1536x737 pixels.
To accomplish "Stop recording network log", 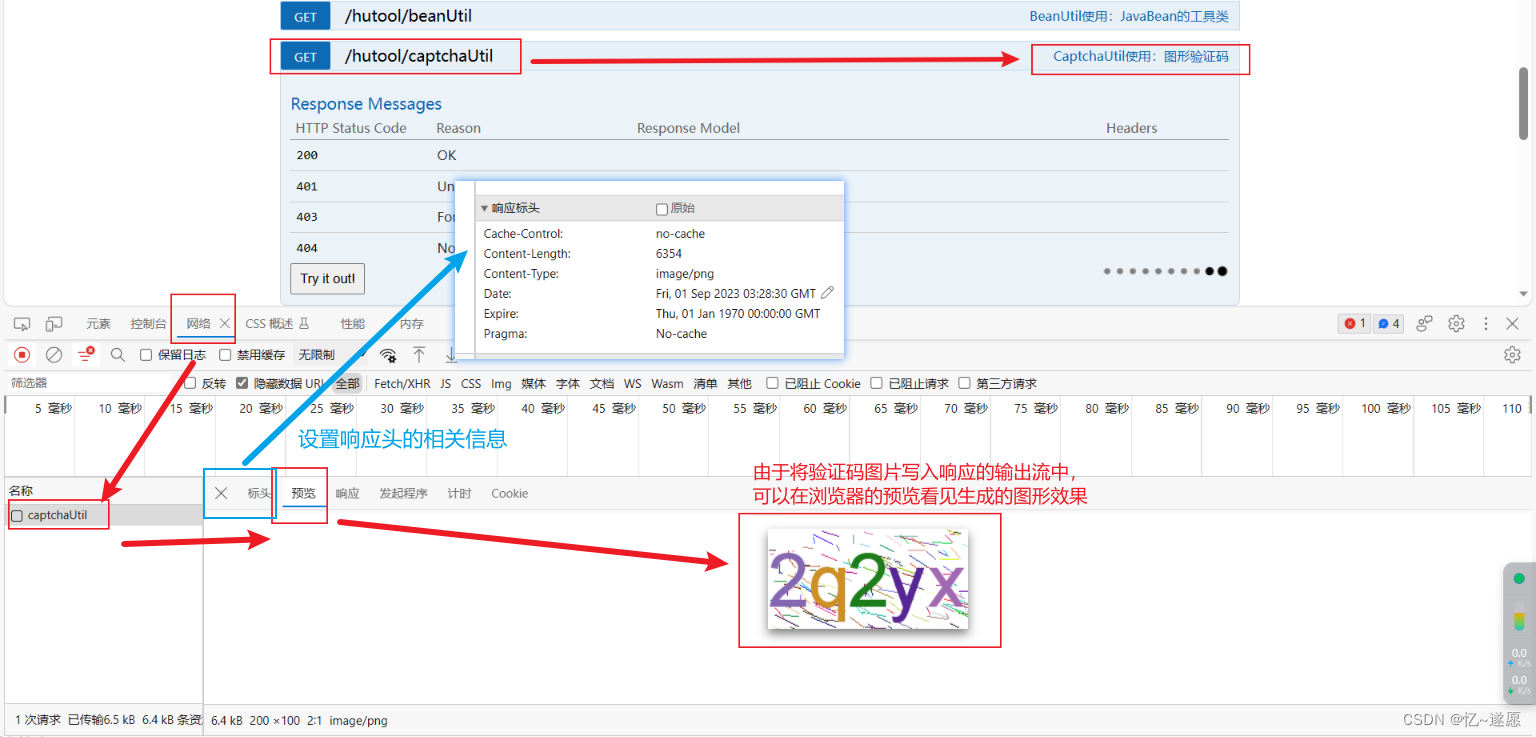I will tap(22, 355).
